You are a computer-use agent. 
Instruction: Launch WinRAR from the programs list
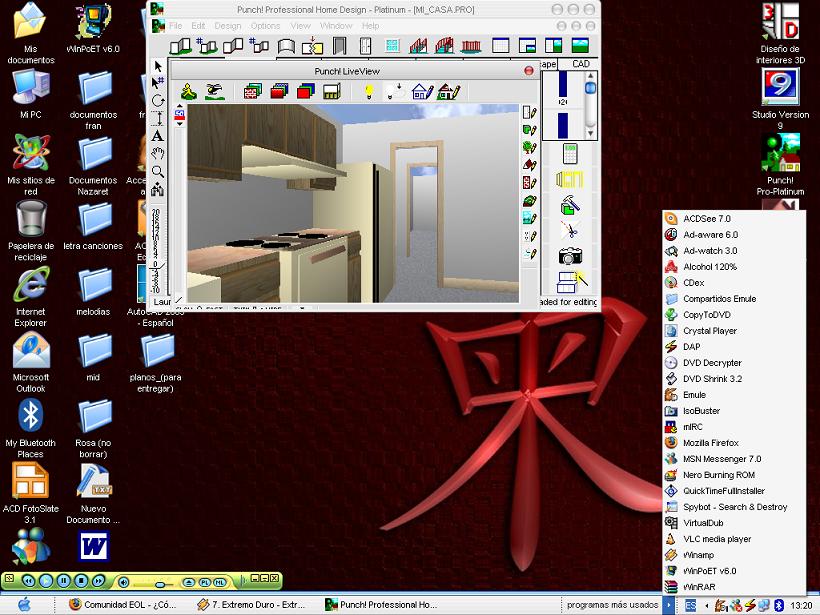[734, 587]
